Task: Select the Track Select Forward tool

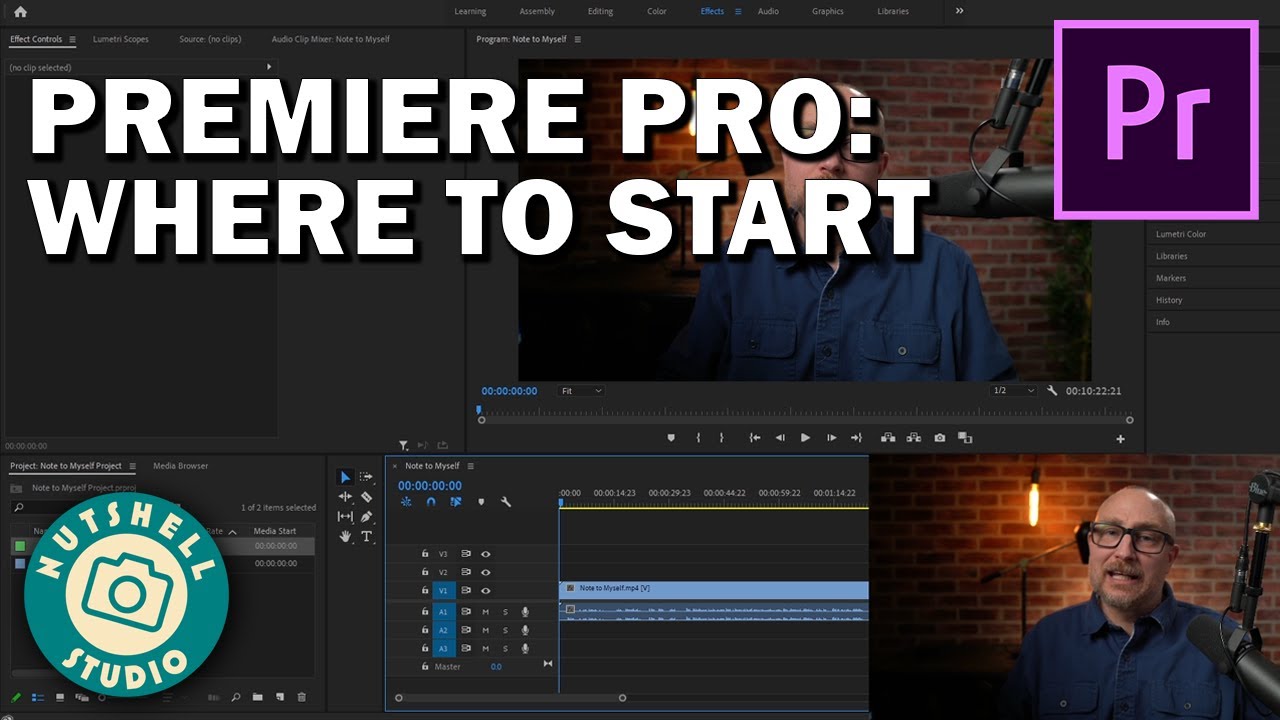Action: tap(366, 477)
